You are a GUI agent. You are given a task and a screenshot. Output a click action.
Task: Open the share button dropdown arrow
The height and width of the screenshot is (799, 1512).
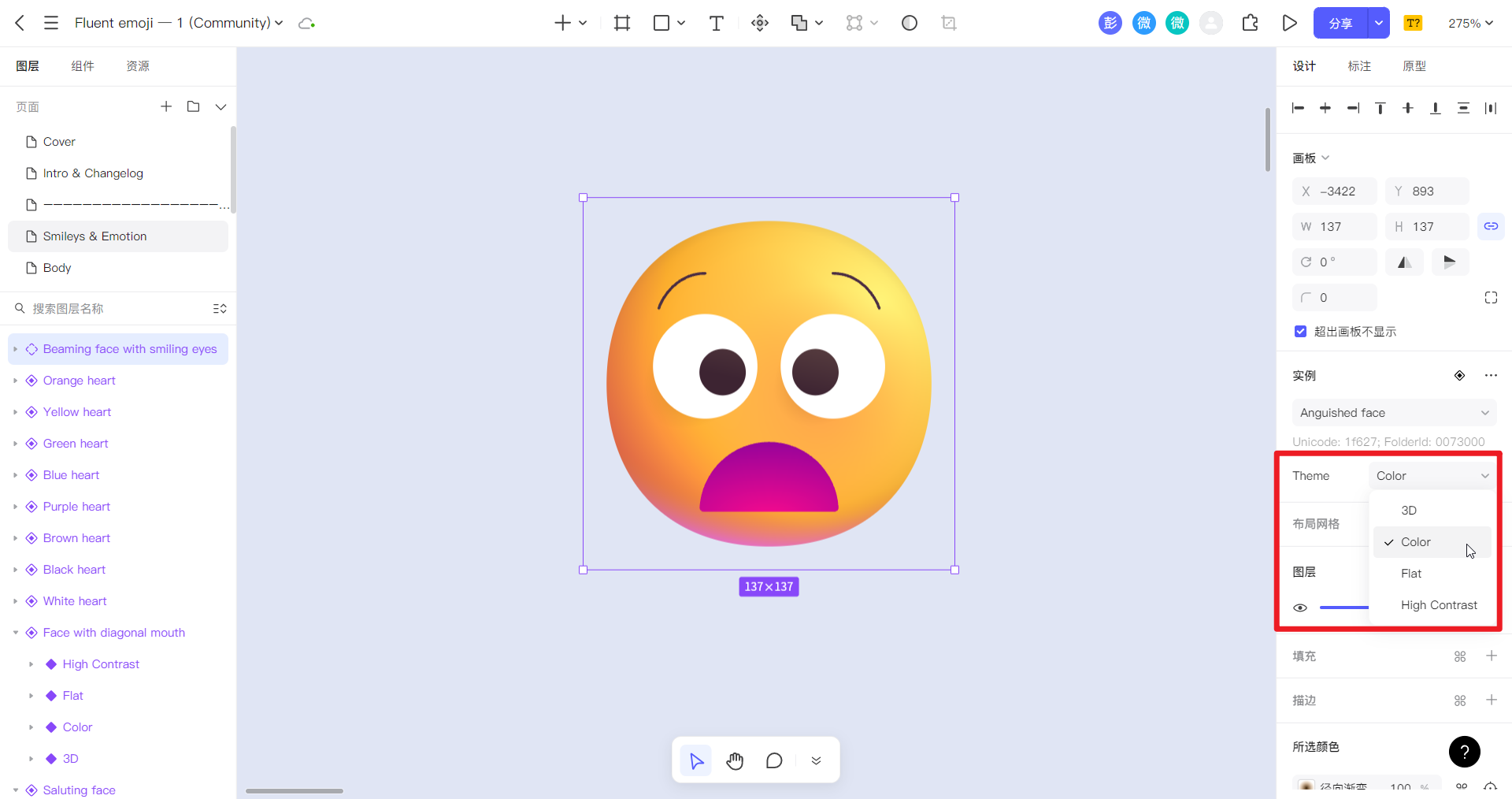point(1379,23)
